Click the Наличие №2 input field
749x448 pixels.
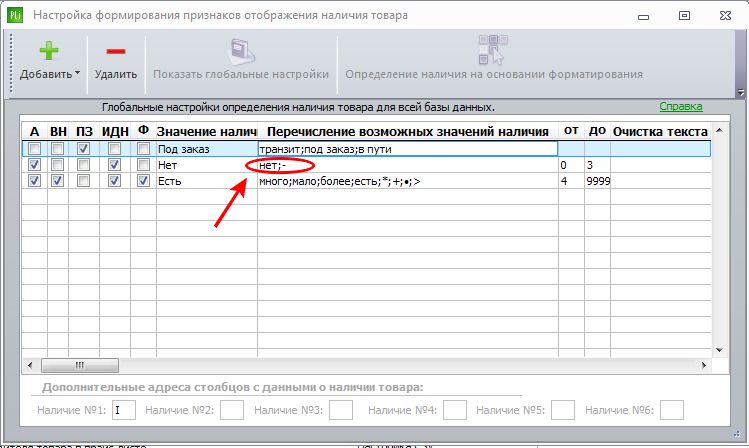point(232,410)
